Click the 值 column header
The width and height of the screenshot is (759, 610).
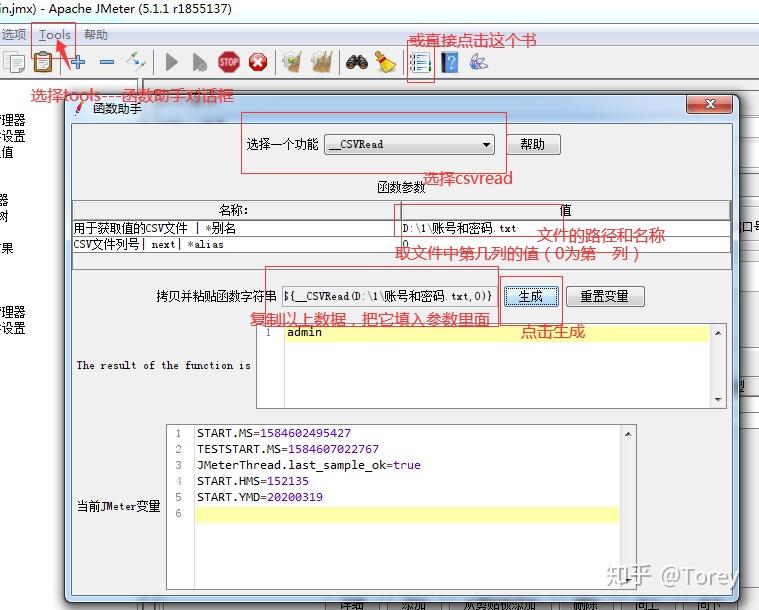[565, 211]
